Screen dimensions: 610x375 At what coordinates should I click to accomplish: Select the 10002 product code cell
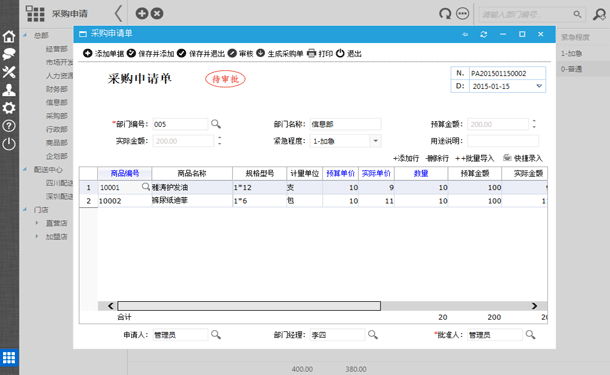(x=124, y=201)
